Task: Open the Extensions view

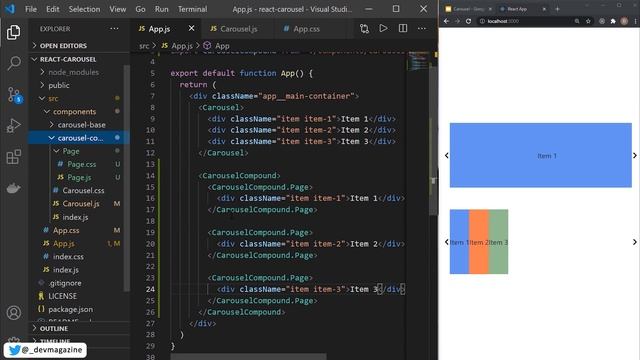Action: (13, 157)
